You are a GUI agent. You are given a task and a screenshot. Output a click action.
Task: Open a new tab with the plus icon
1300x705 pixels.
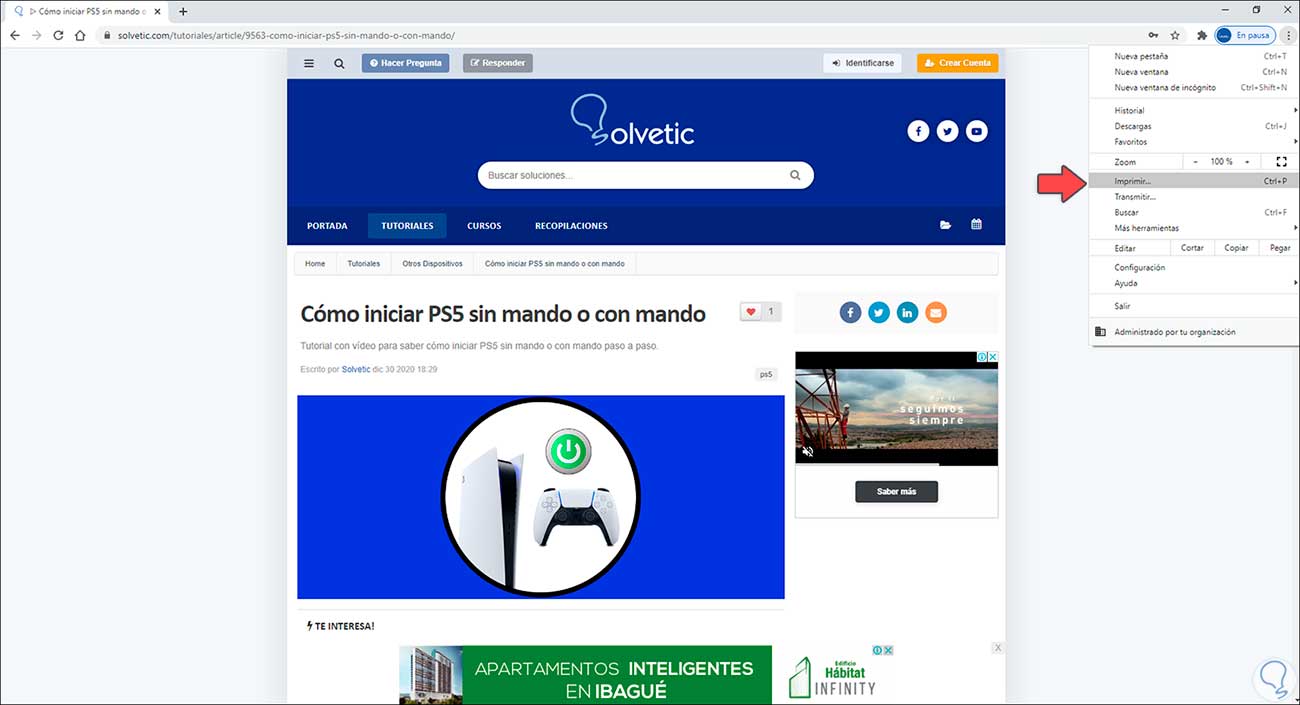click(x=183, y=11)
